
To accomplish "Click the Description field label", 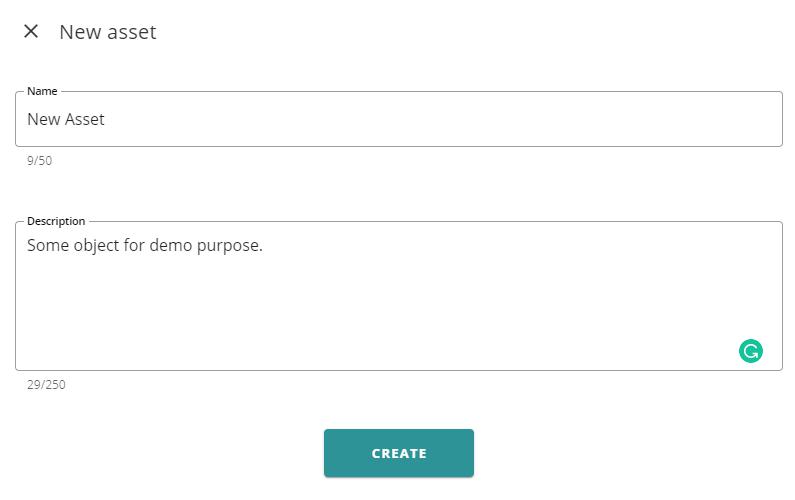I will tap(56, 221).
